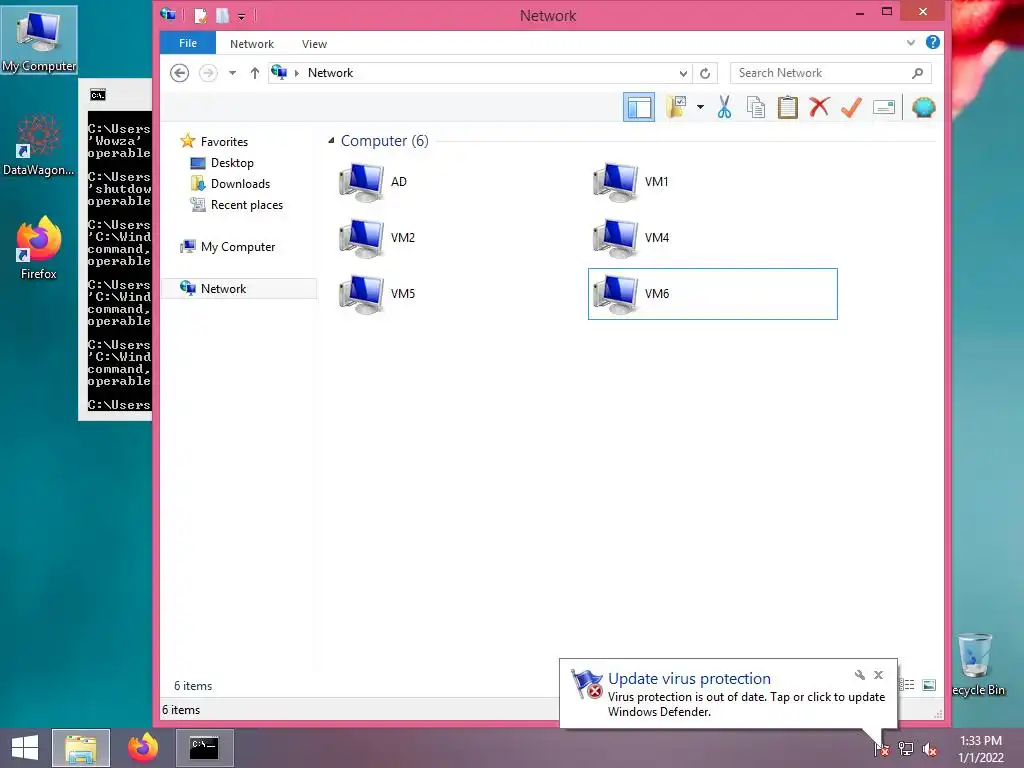Click the red X Delete icon
Viewport: 1024px width, 768px height.
coord(819,106)
